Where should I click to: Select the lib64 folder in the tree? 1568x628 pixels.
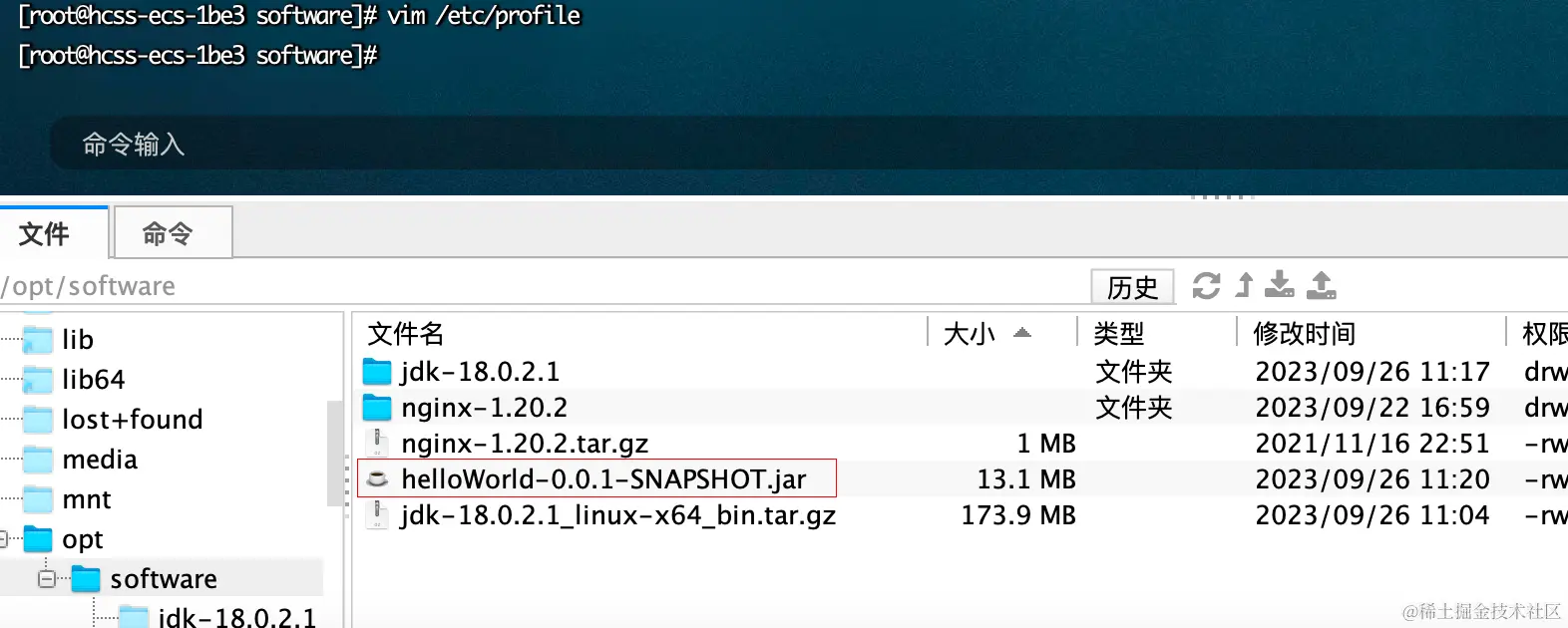(x=93, y=380)
